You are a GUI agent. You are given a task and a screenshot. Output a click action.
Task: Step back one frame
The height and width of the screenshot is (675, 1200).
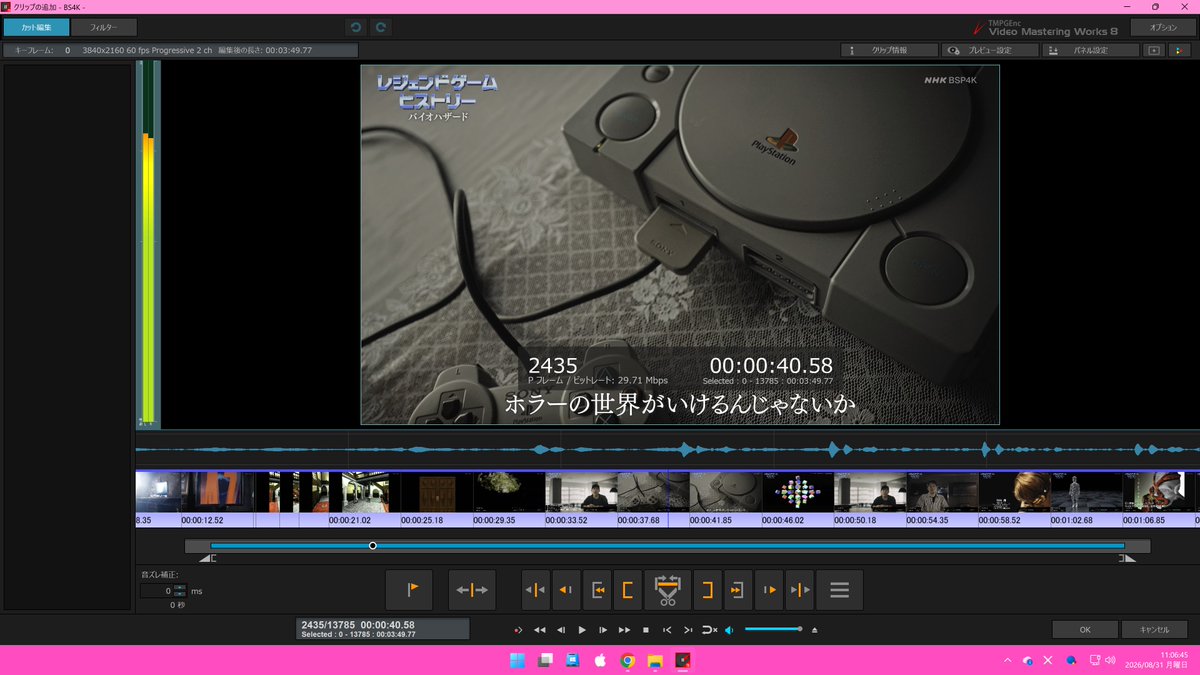(561, 630)
